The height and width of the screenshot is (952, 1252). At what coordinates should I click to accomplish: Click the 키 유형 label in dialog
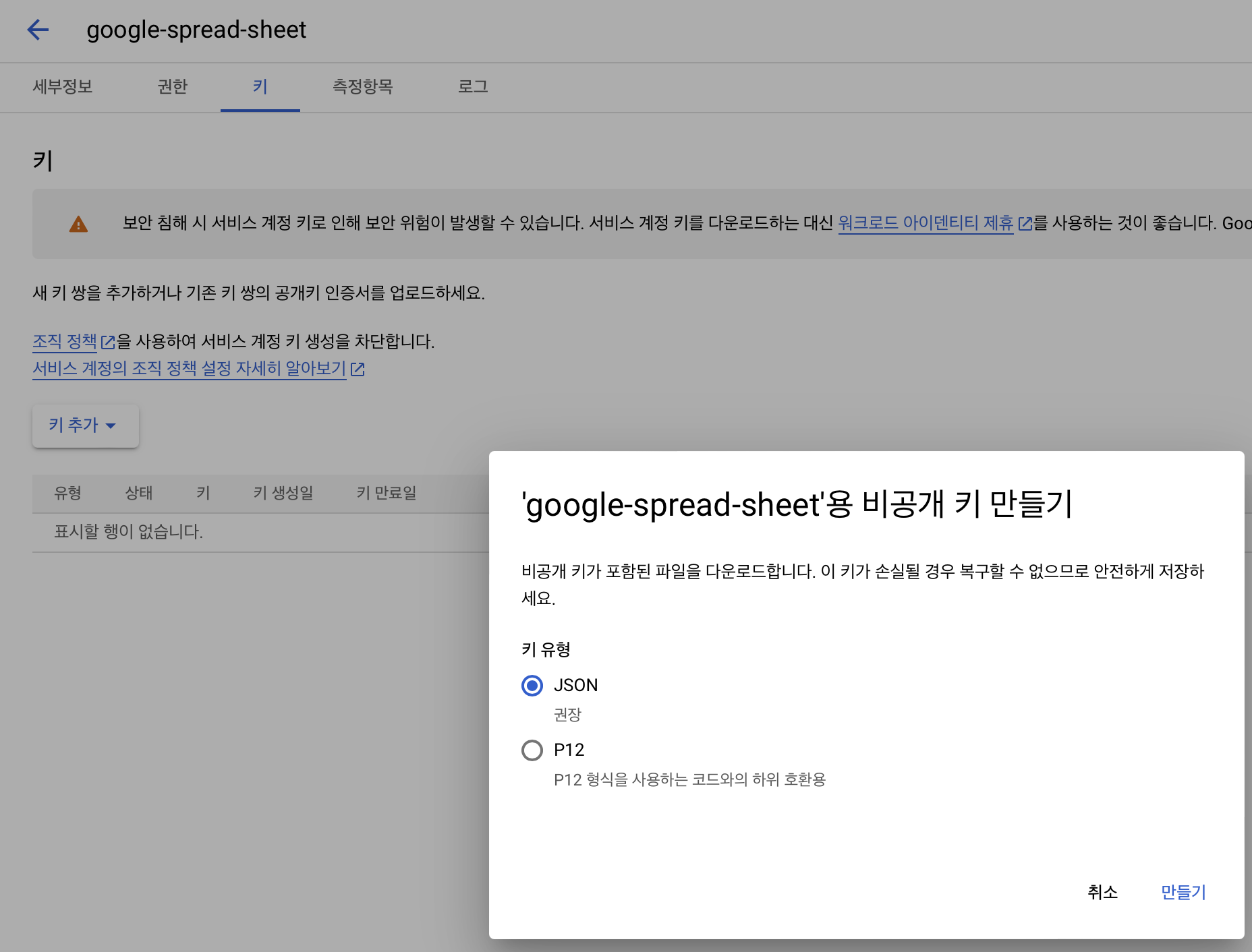[546, 650]
